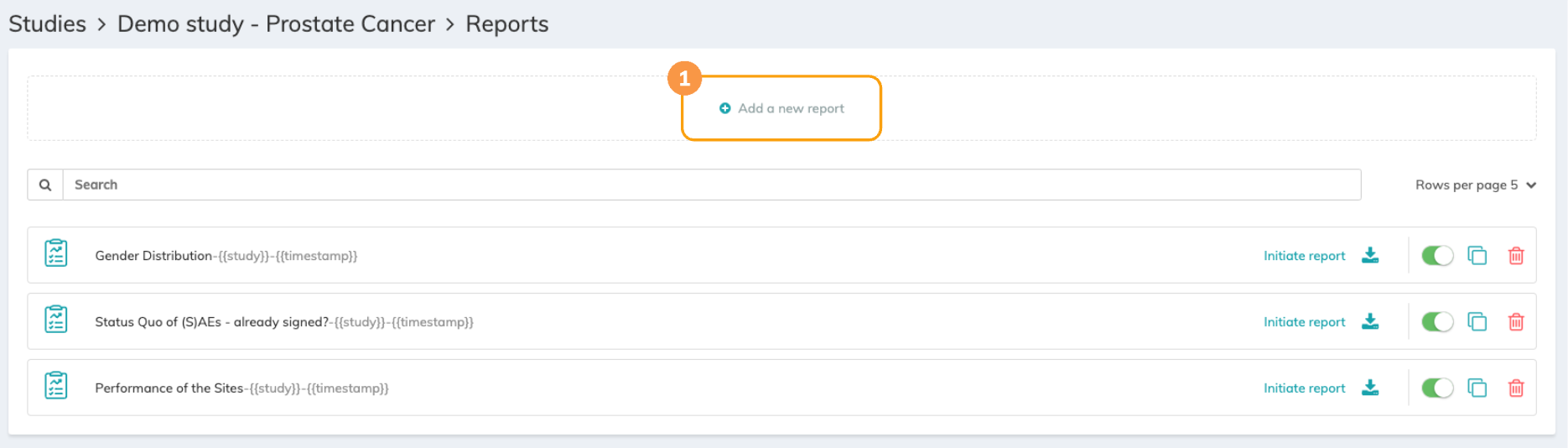
Task: Focus the Search input field
Action: (x=711, y=185)
